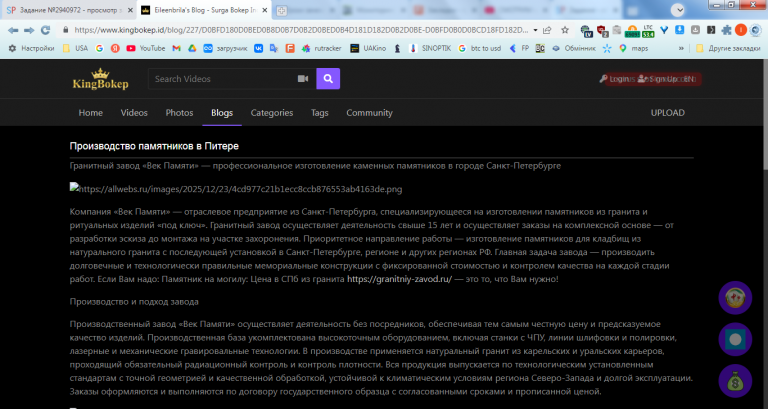
Task: Open the Community menu item
Action: point(369,113)
